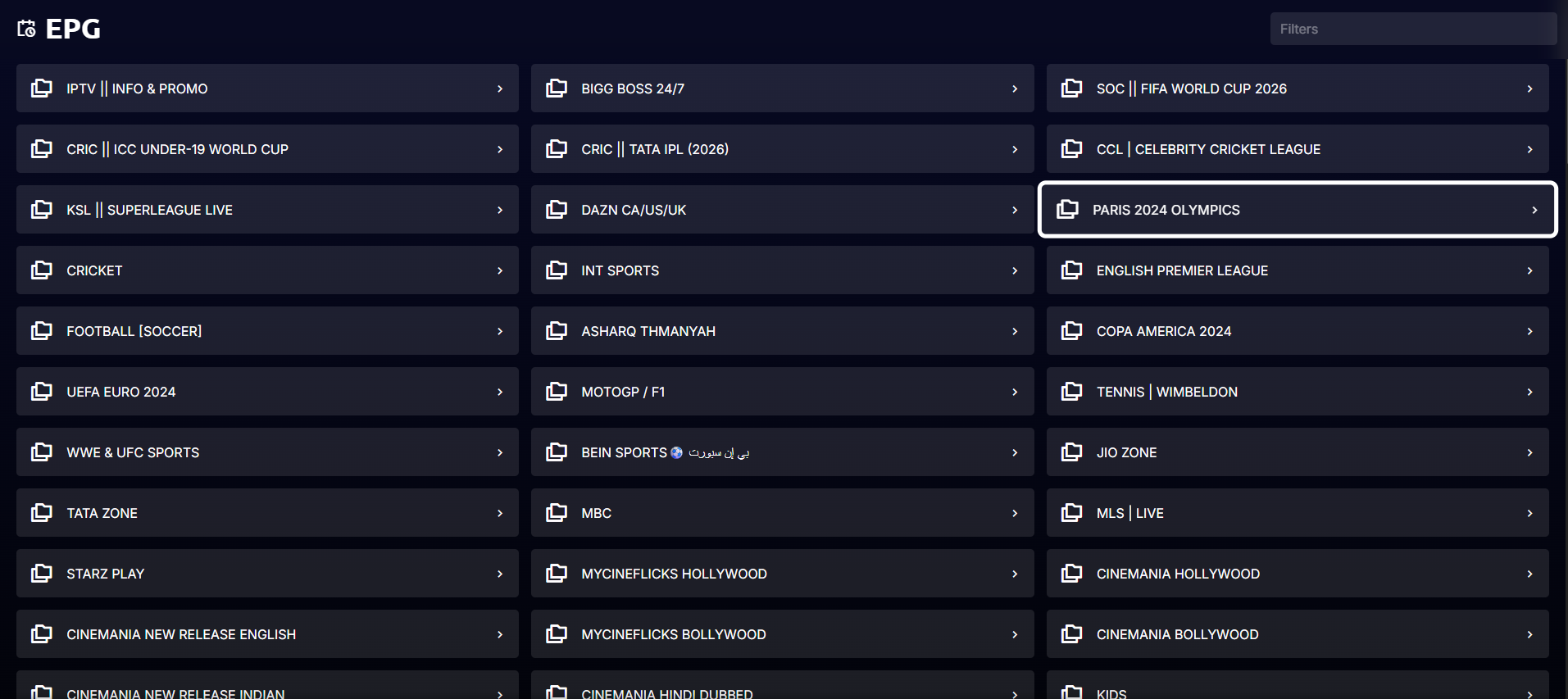Click folder icon beside UEFA EURO 2024

pyautogui.click(x=42, y=392)
